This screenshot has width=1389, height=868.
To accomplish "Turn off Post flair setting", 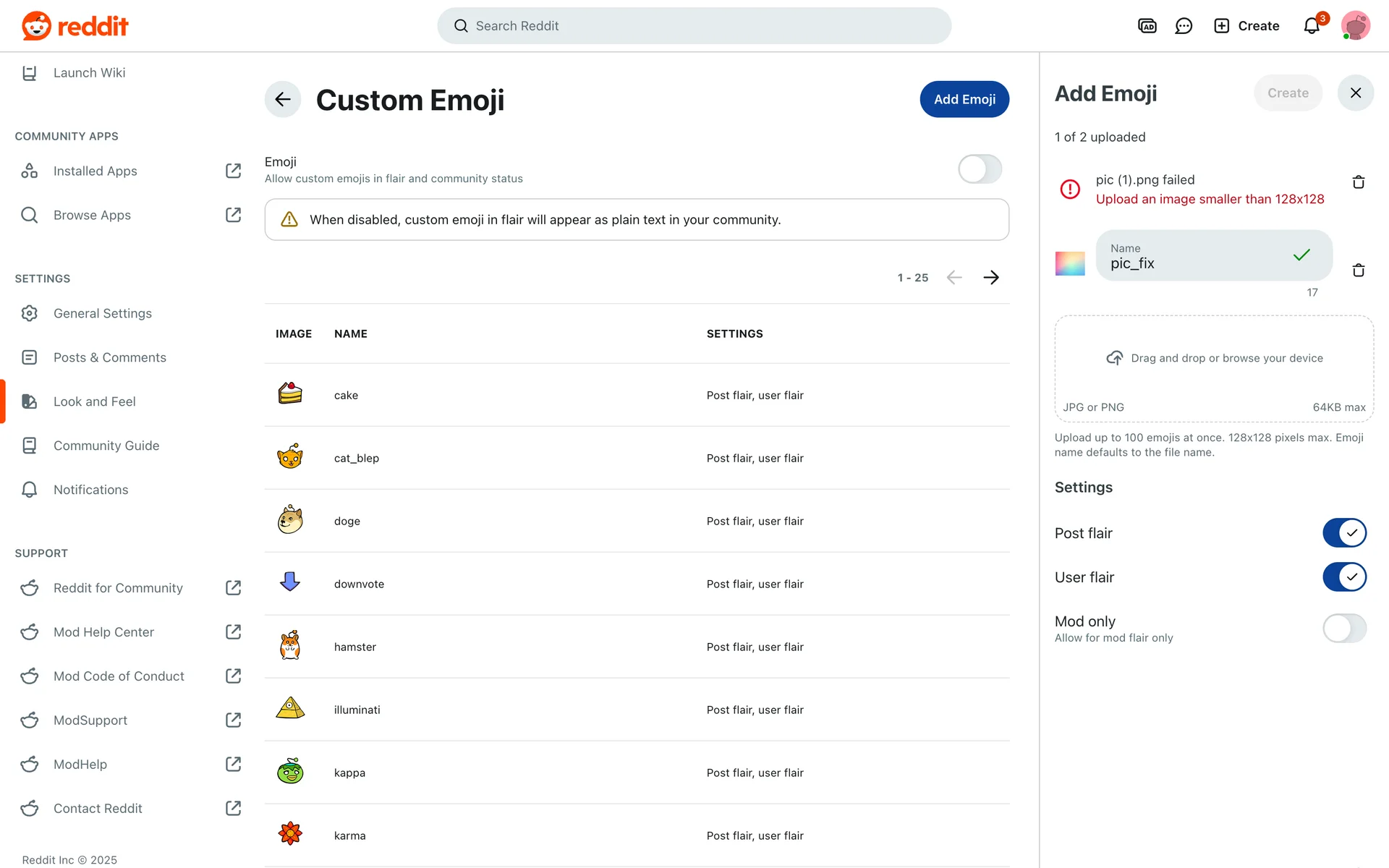I will point(1344,533).
